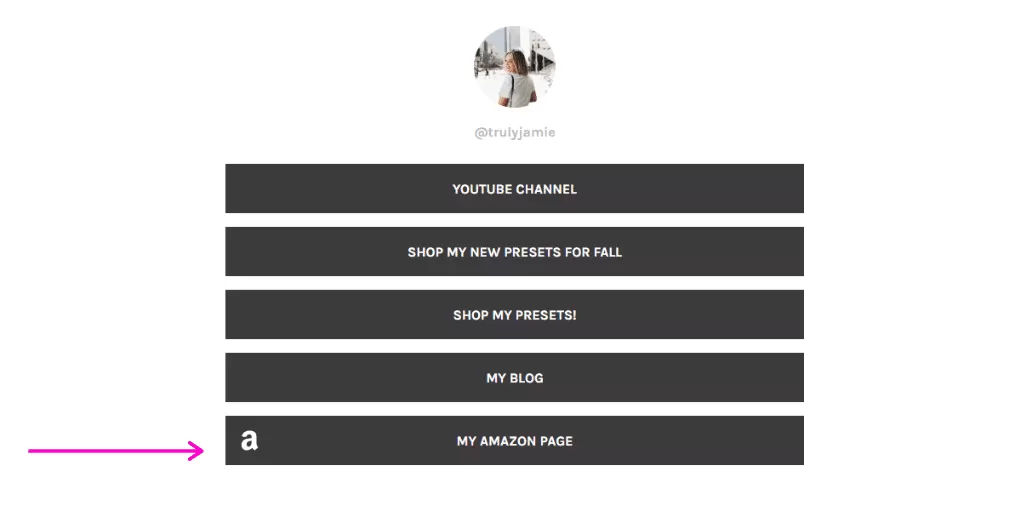Viewport: 1024px width, 512px height.
Task: Open the YouTube Channel link
Action: tap(514, 188)
